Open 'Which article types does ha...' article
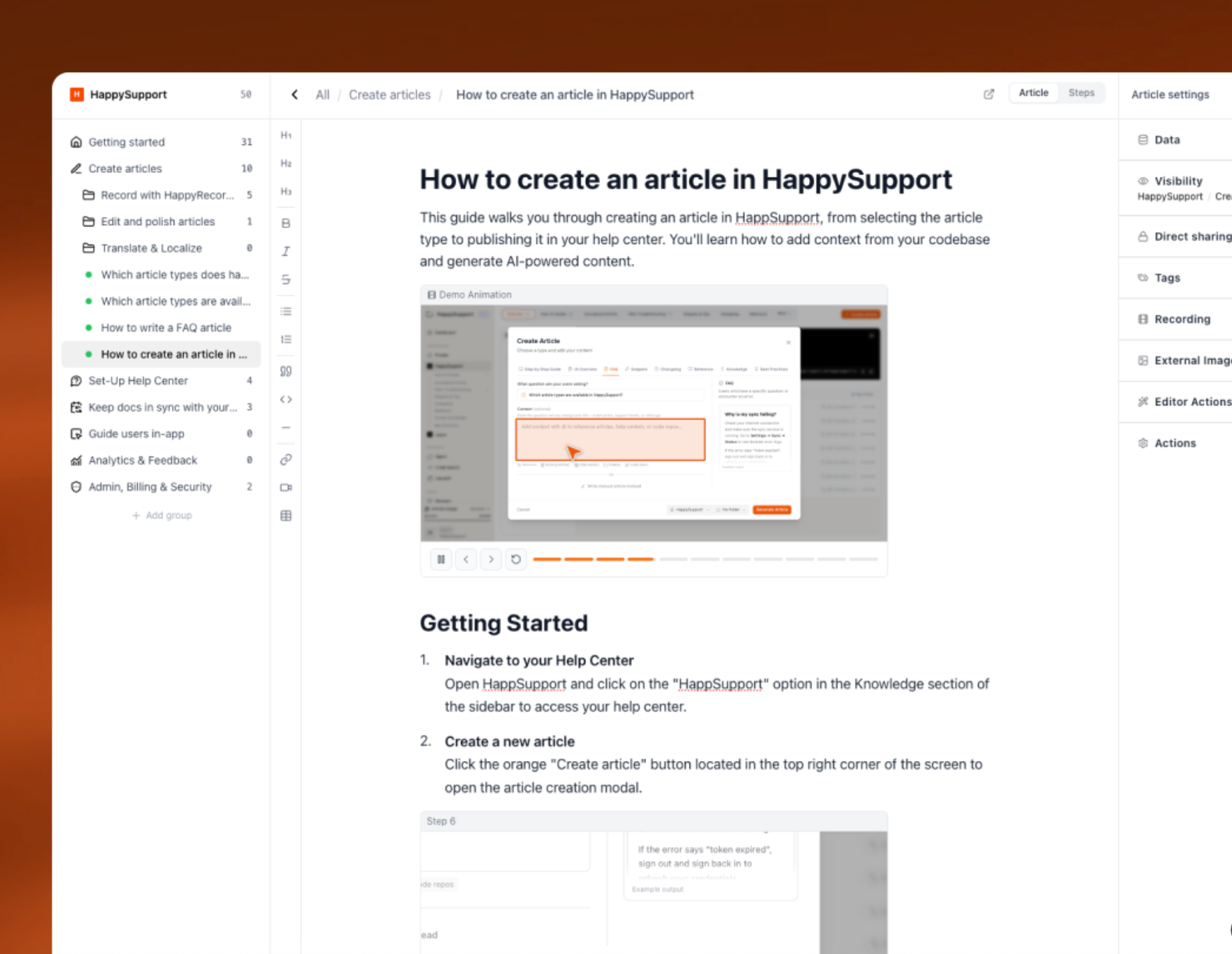This screenshot has height=954, width=1232. [x=161, y=275]
